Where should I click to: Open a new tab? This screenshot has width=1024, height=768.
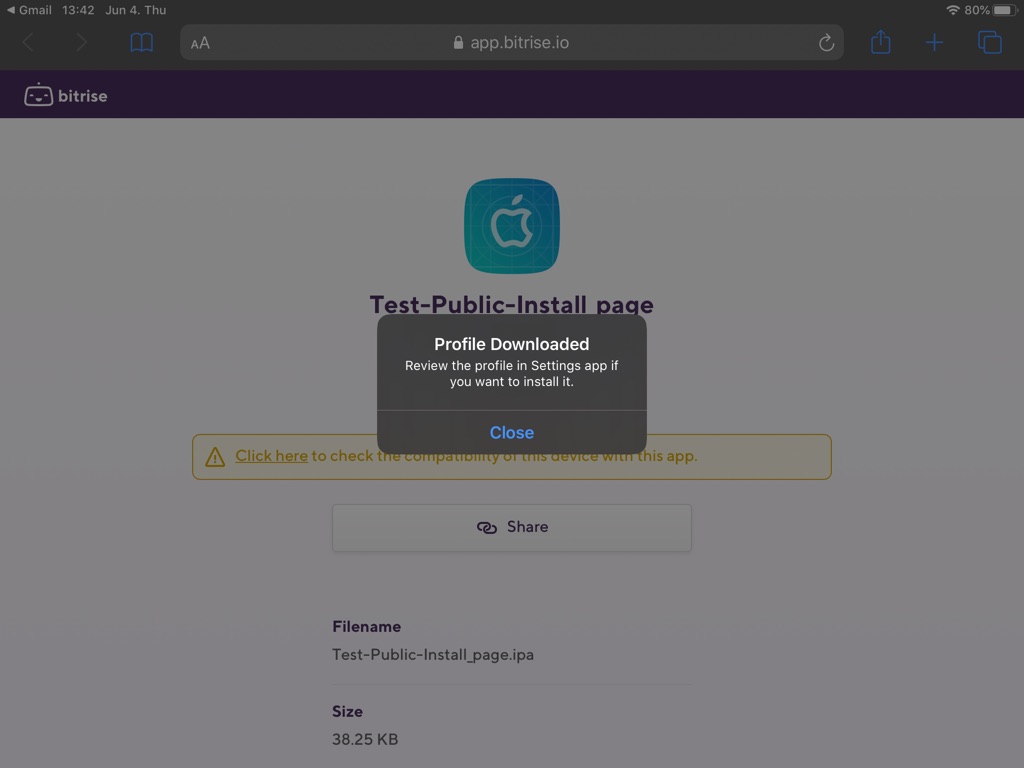click(x=934, y=42)
